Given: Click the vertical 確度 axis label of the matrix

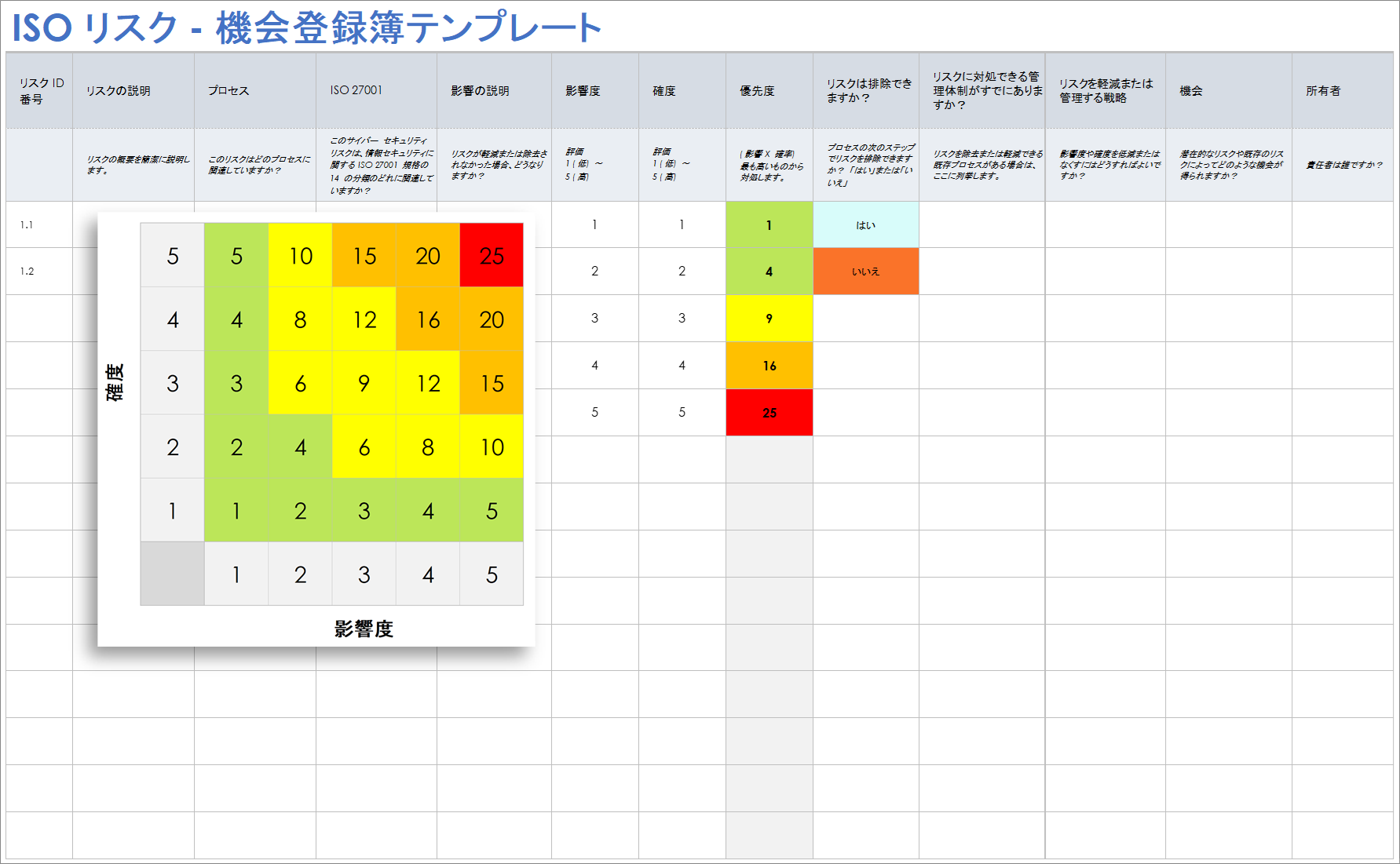Looking at the screenshot, I should pyautogui.click(x=115, y=382).
